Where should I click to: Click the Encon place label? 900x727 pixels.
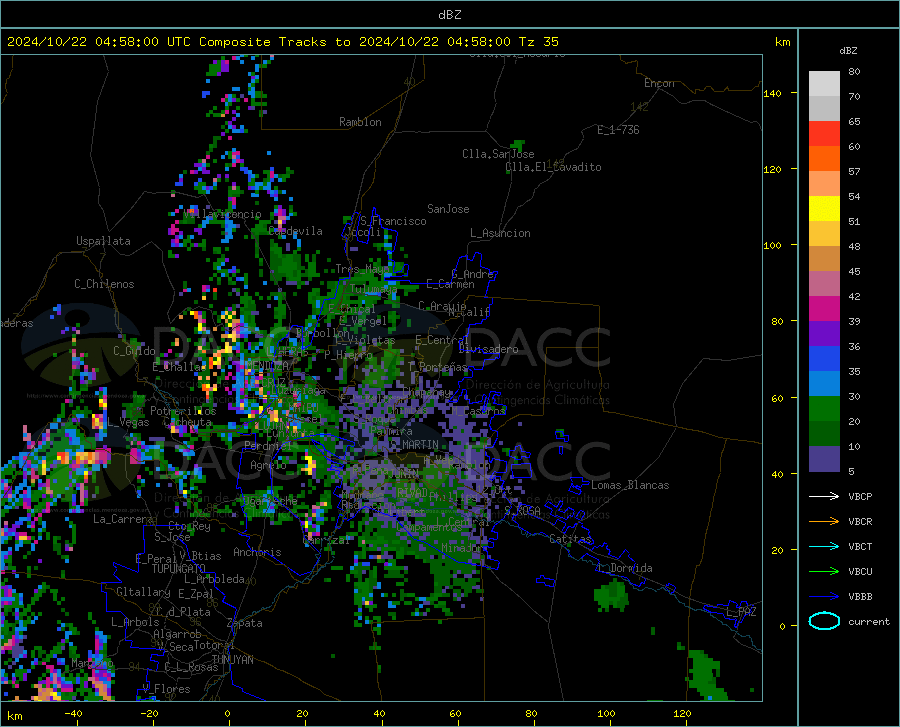point(659,83)
